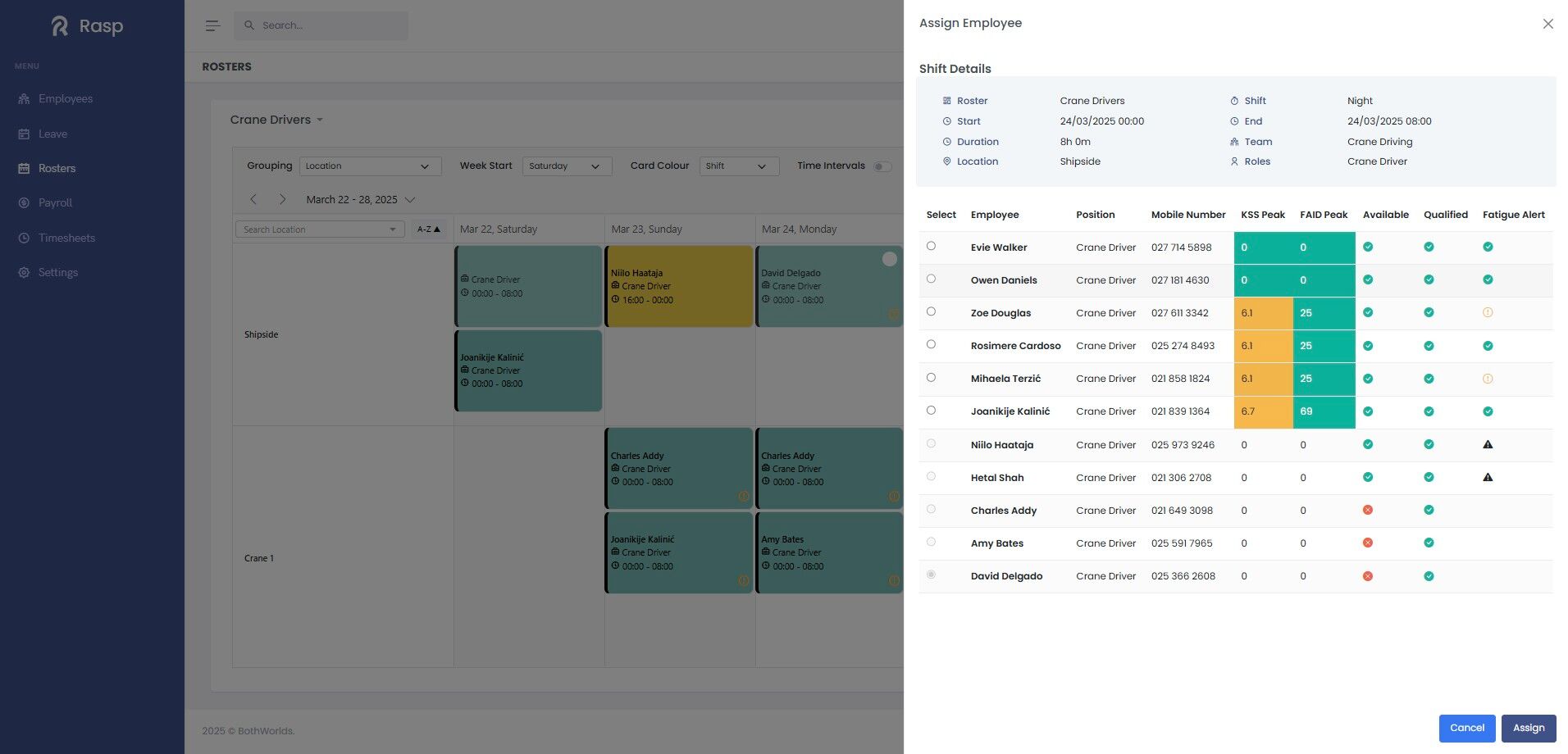1568x754 pixels.
Task: Open the Grouping Location dropdown
Action: click(370, 166)
